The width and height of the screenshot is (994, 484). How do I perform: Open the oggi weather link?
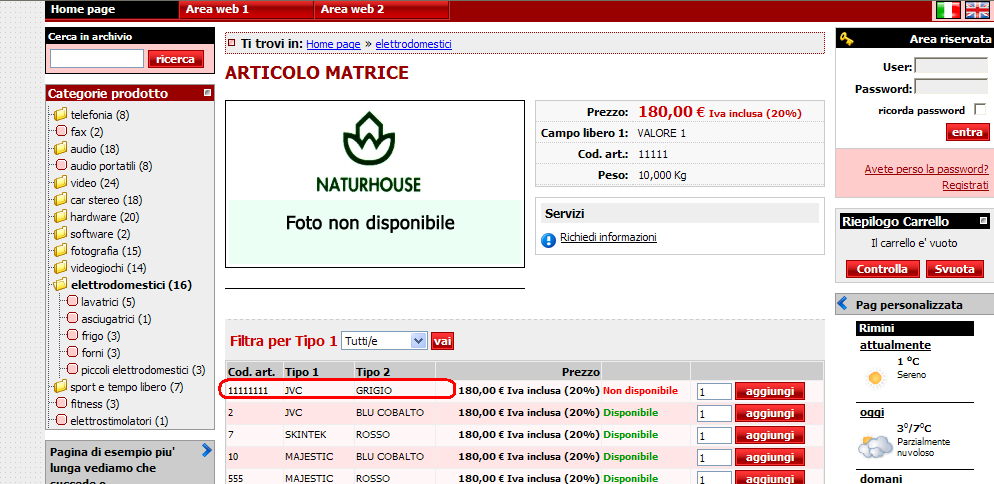coord(871,412)
